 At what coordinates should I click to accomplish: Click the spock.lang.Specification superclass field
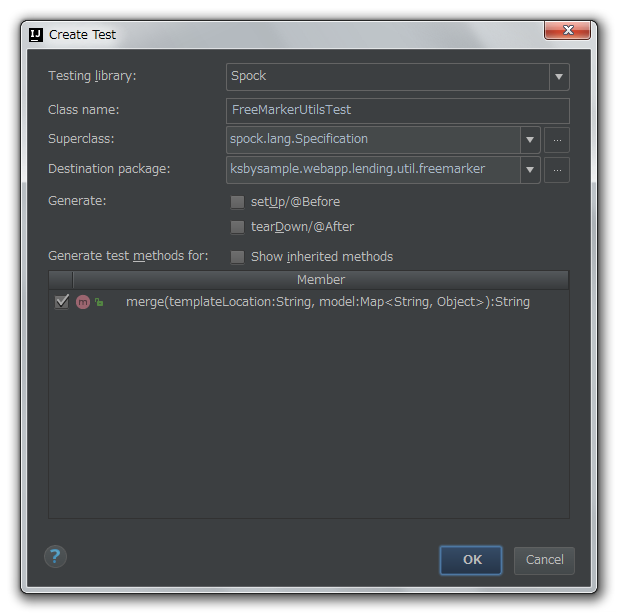(373, 140)
